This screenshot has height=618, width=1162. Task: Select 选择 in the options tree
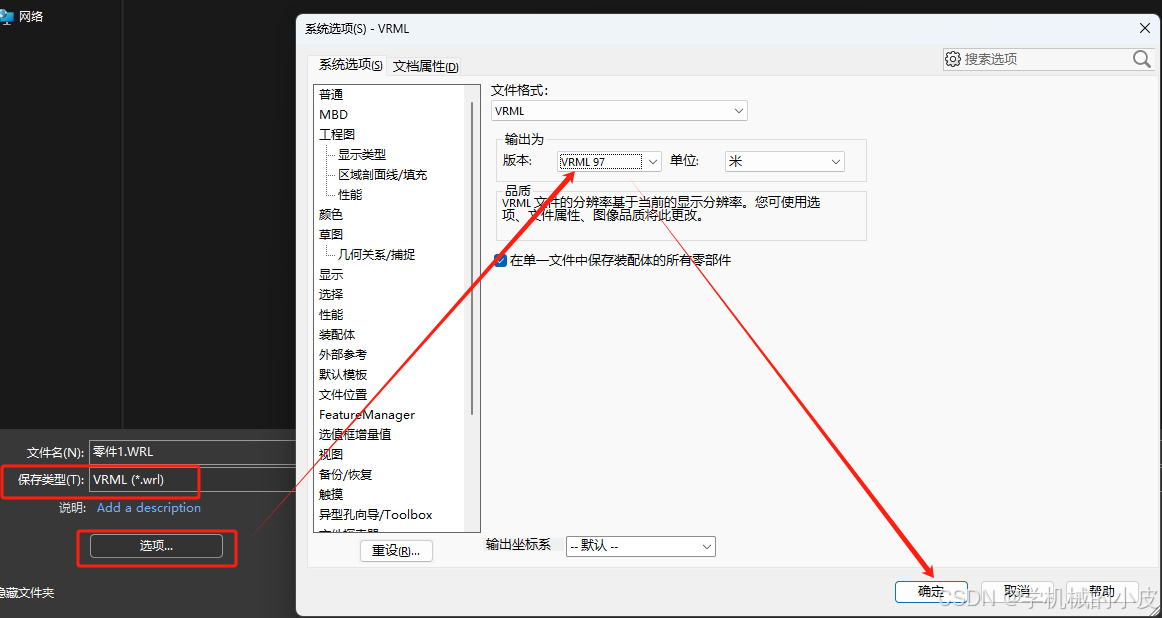331,295
